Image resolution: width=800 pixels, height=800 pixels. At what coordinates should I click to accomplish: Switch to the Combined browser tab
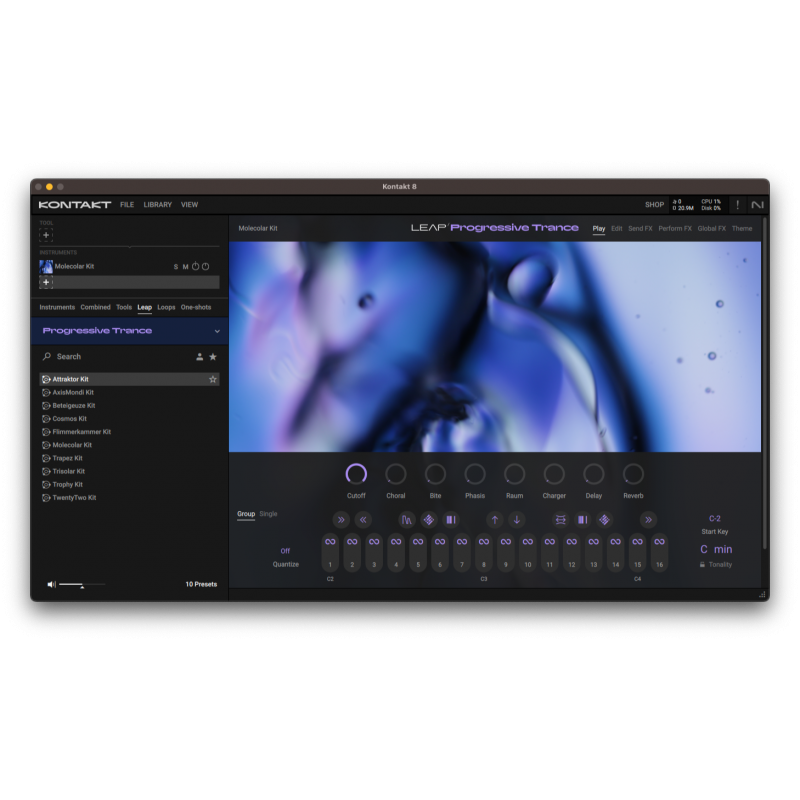tap(95, 307)
